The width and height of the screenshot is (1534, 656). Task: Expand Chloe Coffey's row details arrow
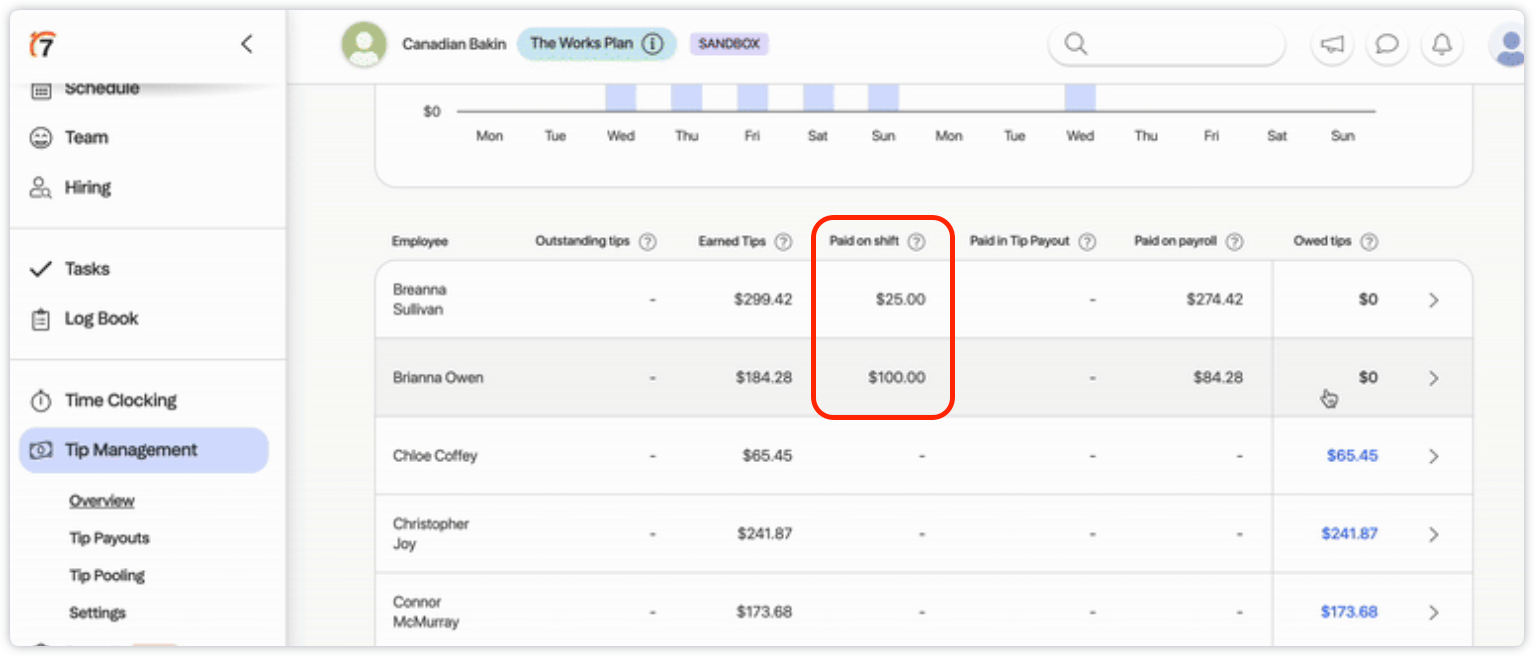click(1433, 456)
